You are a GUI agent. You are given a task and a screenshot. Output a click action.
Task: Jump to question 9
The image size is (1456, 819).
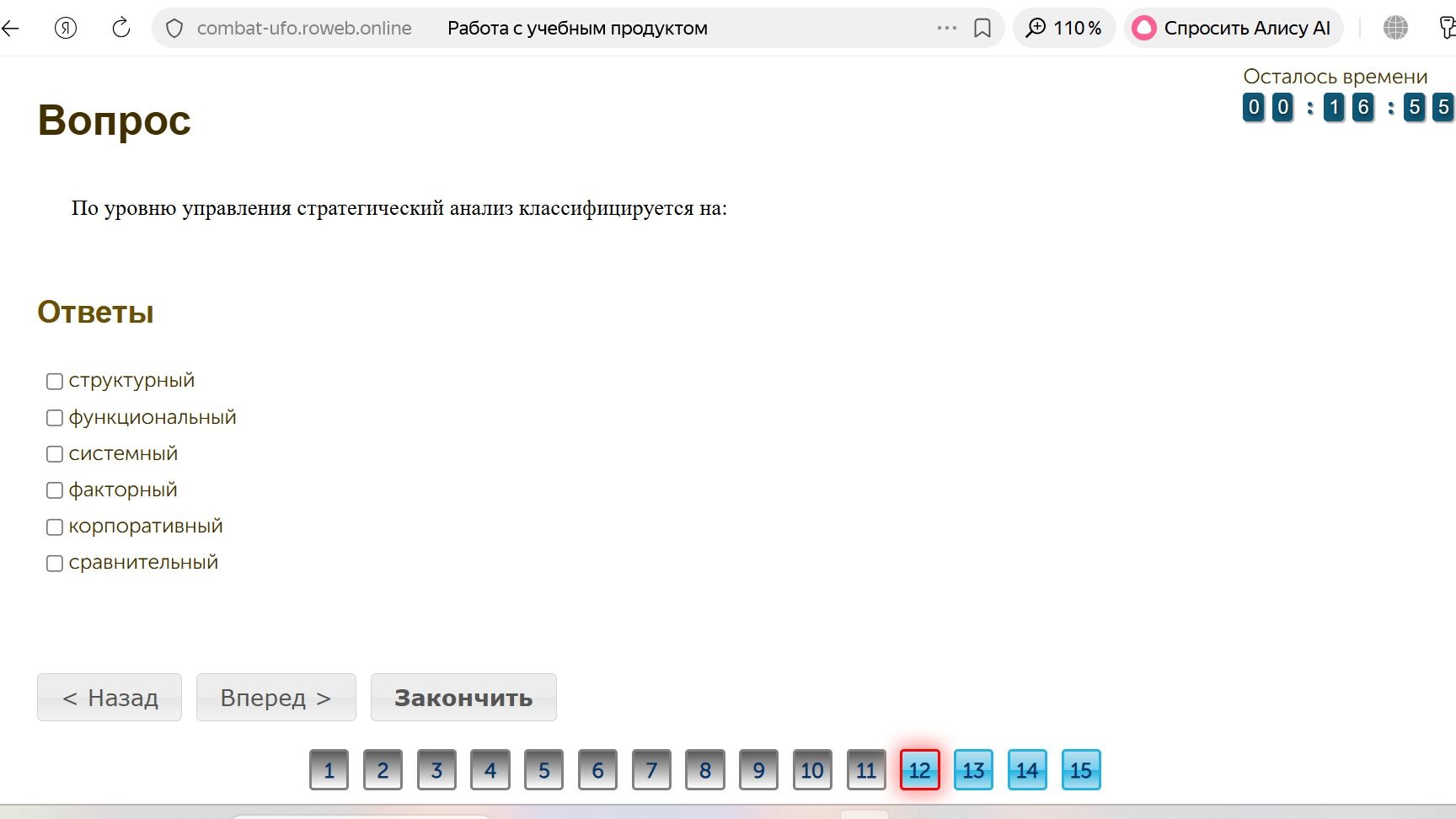tap(759, 770)
